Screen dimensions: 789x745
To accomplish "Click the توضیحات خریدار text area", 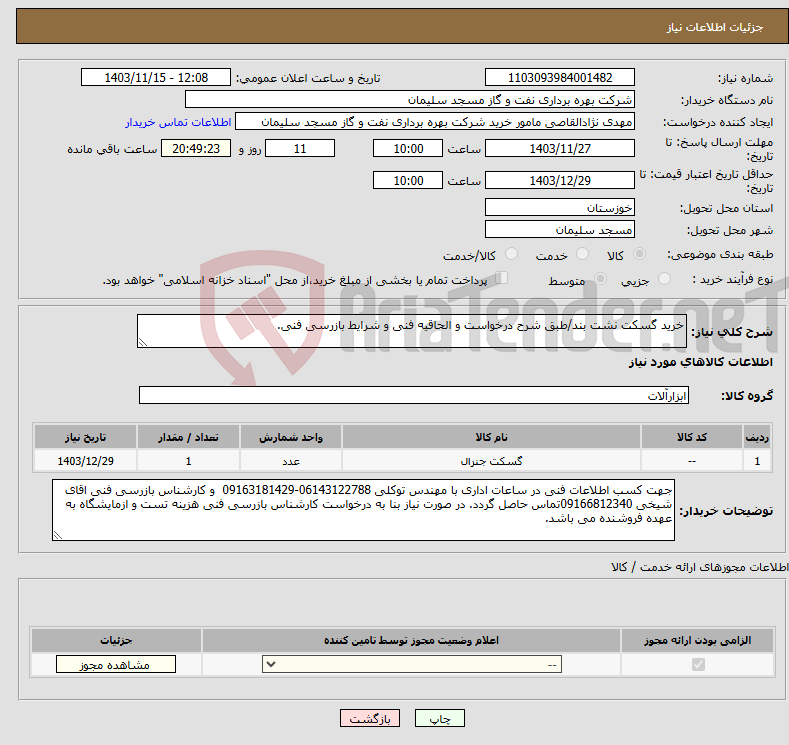I will [x=363, y=510].
